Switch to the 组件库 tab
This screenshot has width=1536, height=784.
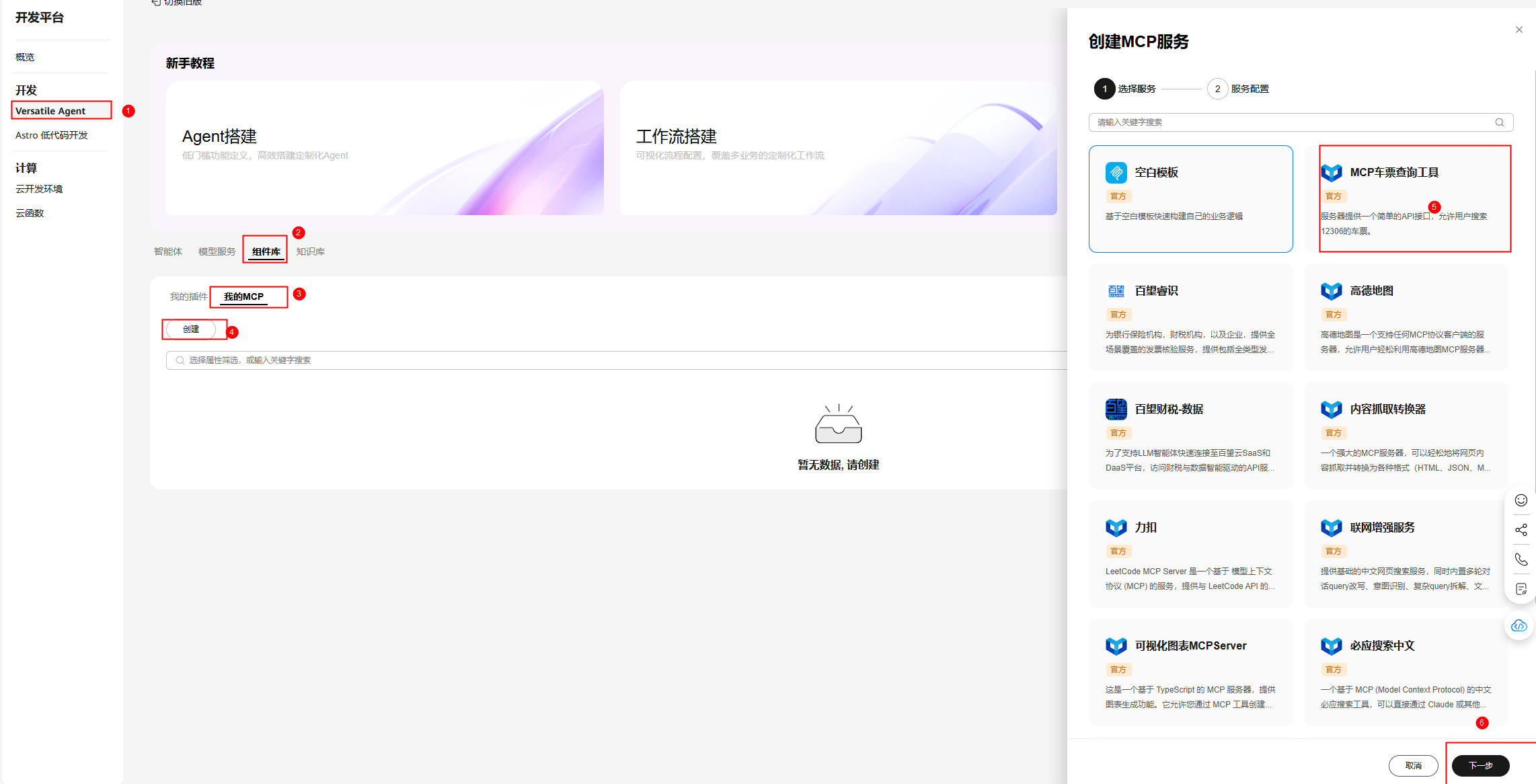[266, 251]
